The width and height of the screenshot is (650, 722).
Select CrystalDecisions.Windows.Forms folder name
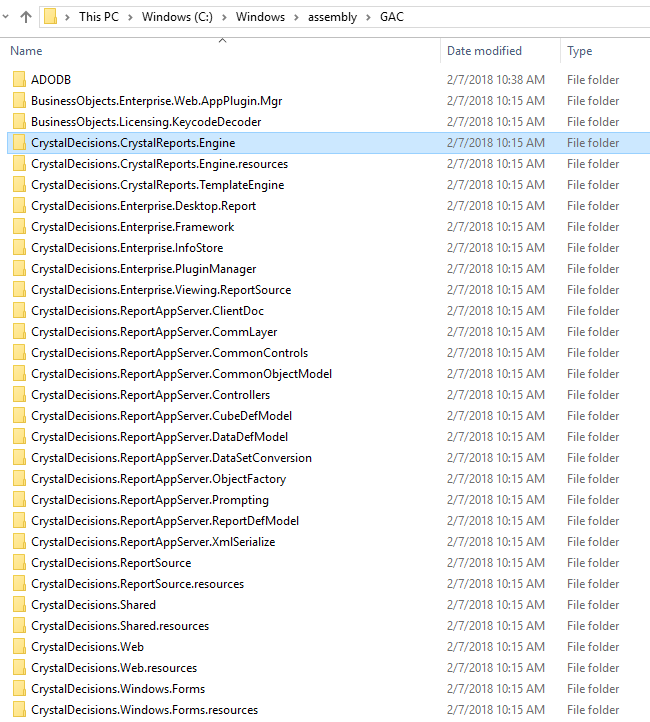click(x=118, y=689)
